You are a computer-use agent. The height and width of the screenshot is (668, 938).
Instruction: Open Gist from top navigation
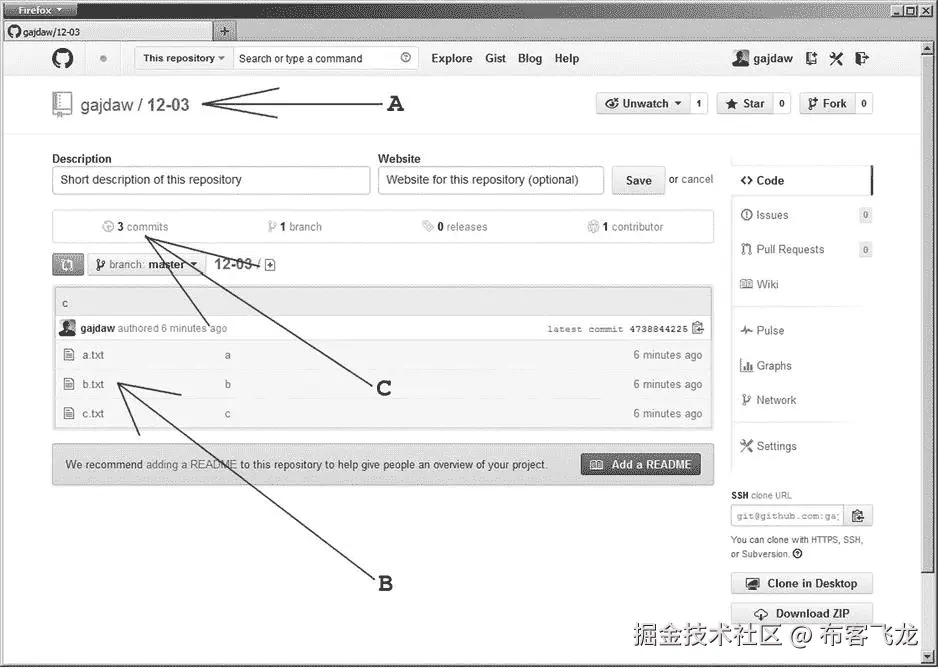pyautogui.click(x=495, y=58)
